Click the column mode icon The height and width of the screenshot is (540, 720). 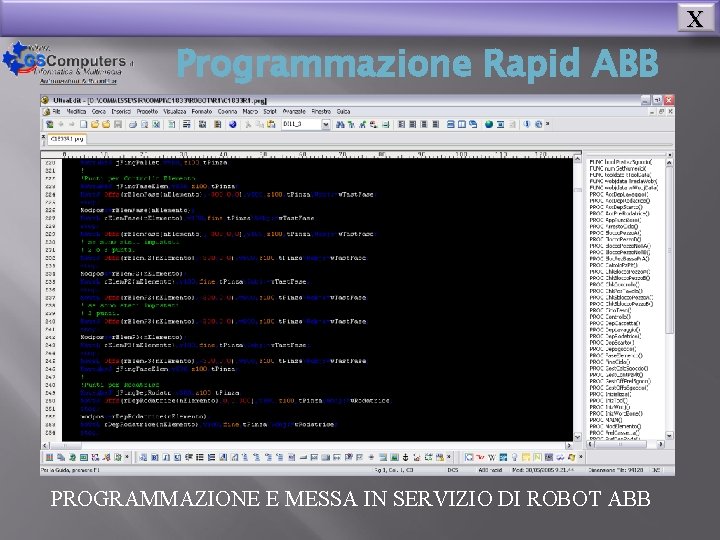point(218,124)
